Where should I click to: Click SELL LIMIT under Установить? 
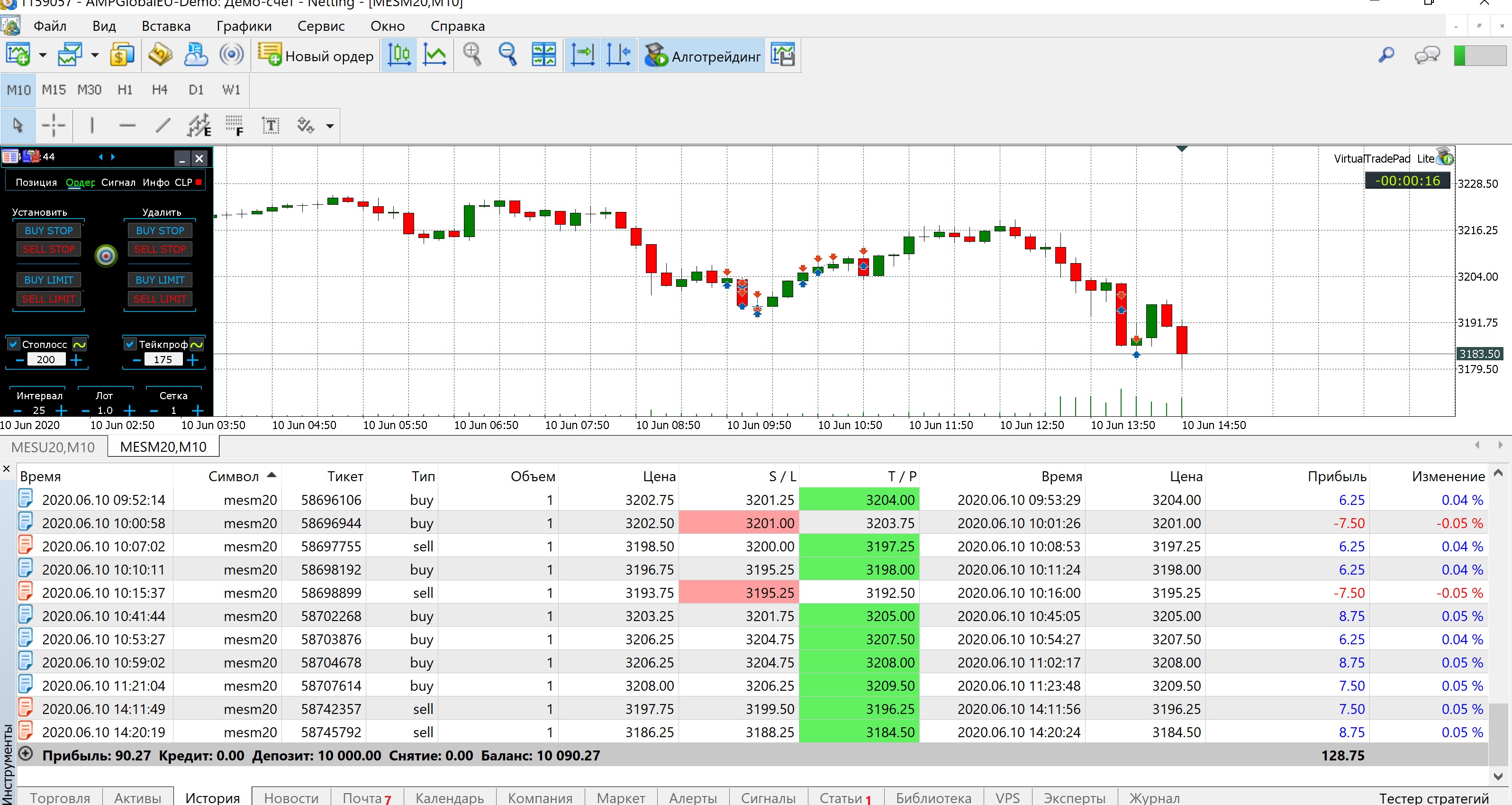pyautogui.click(x=49, y=299)
